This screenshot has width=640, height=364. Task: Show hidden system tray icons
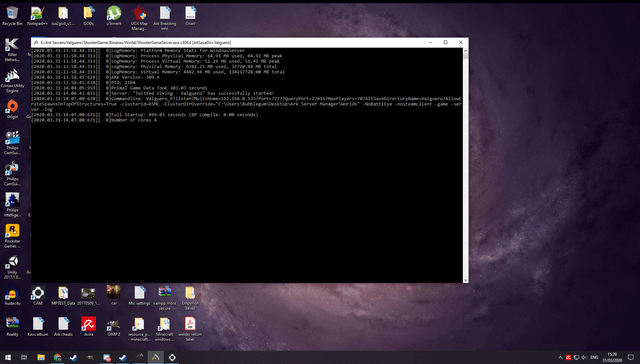[560, 357]
